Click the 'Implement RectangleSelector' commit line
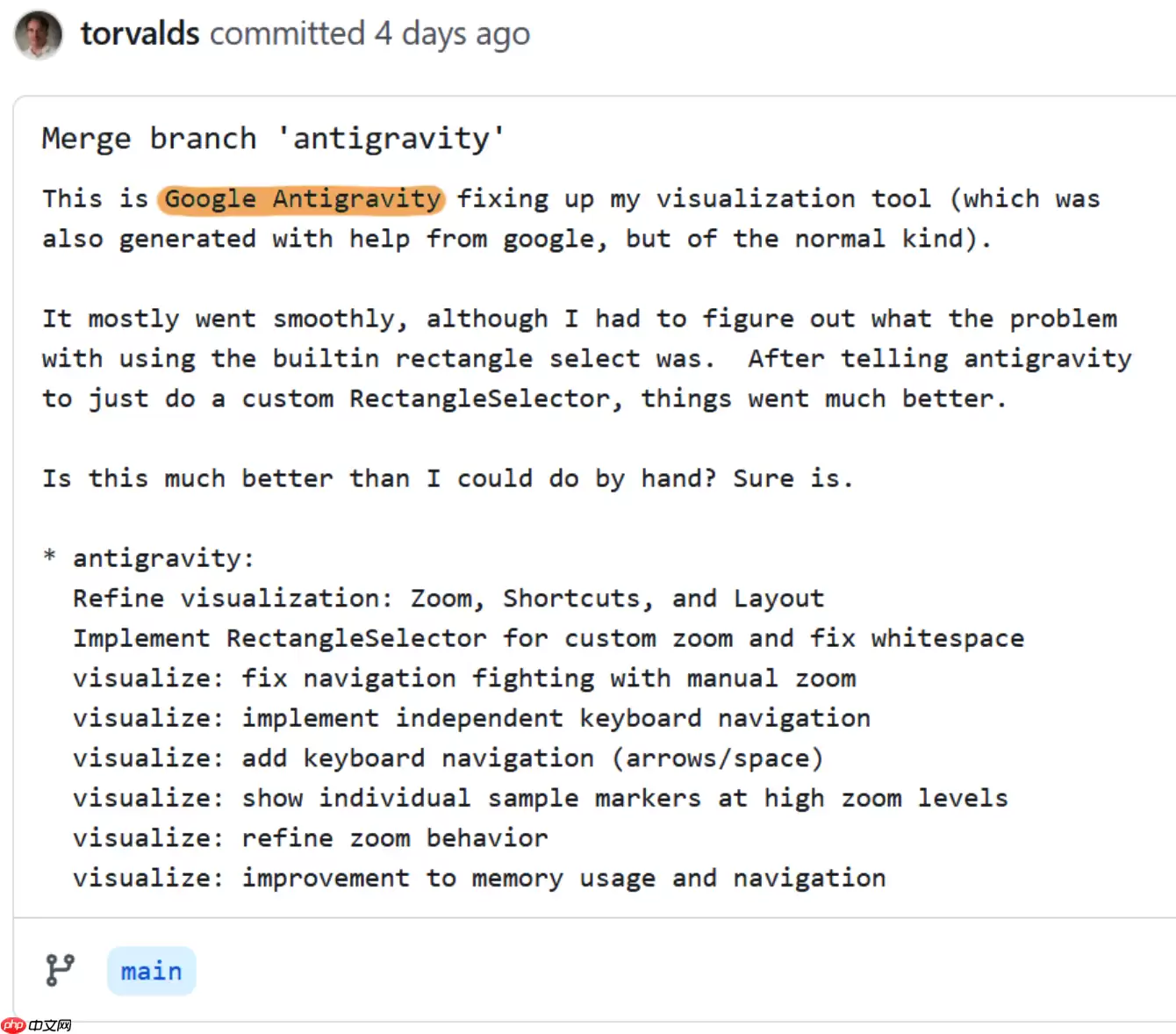The image size is (1176, 1034). coord(549,638)
